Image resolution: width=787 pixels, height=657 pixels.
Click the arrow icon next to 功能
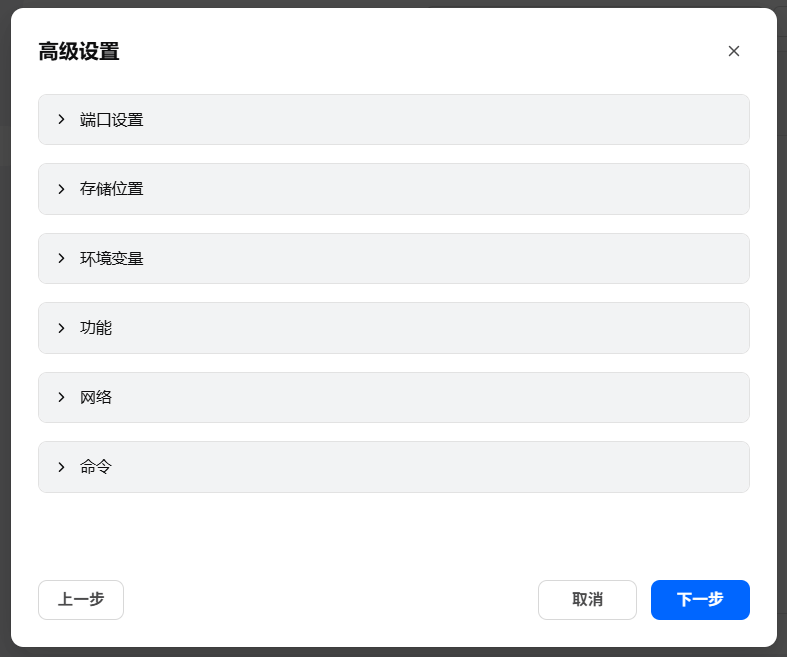point(61,328)
